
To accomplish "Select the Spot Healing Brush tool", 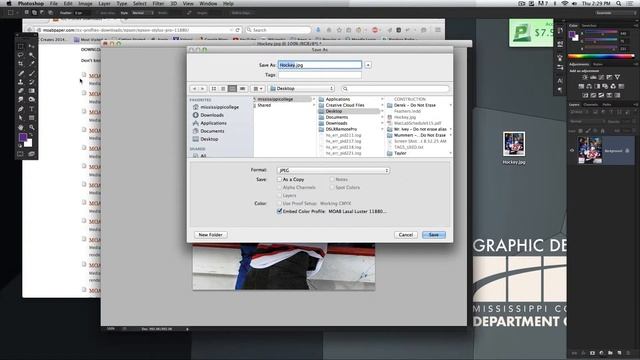I will click(x=21, y=73).
